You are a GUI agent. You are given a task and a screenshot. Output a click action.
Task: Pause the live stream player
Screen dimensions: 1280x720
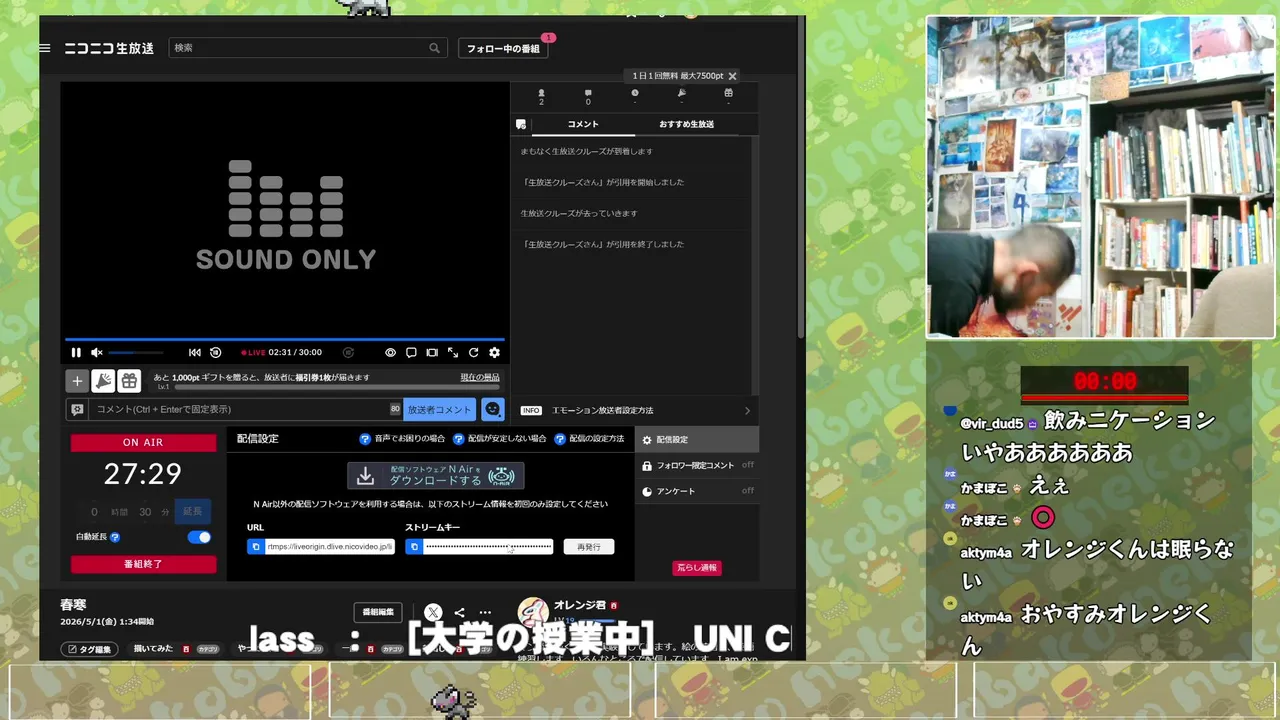click(76, 352)
